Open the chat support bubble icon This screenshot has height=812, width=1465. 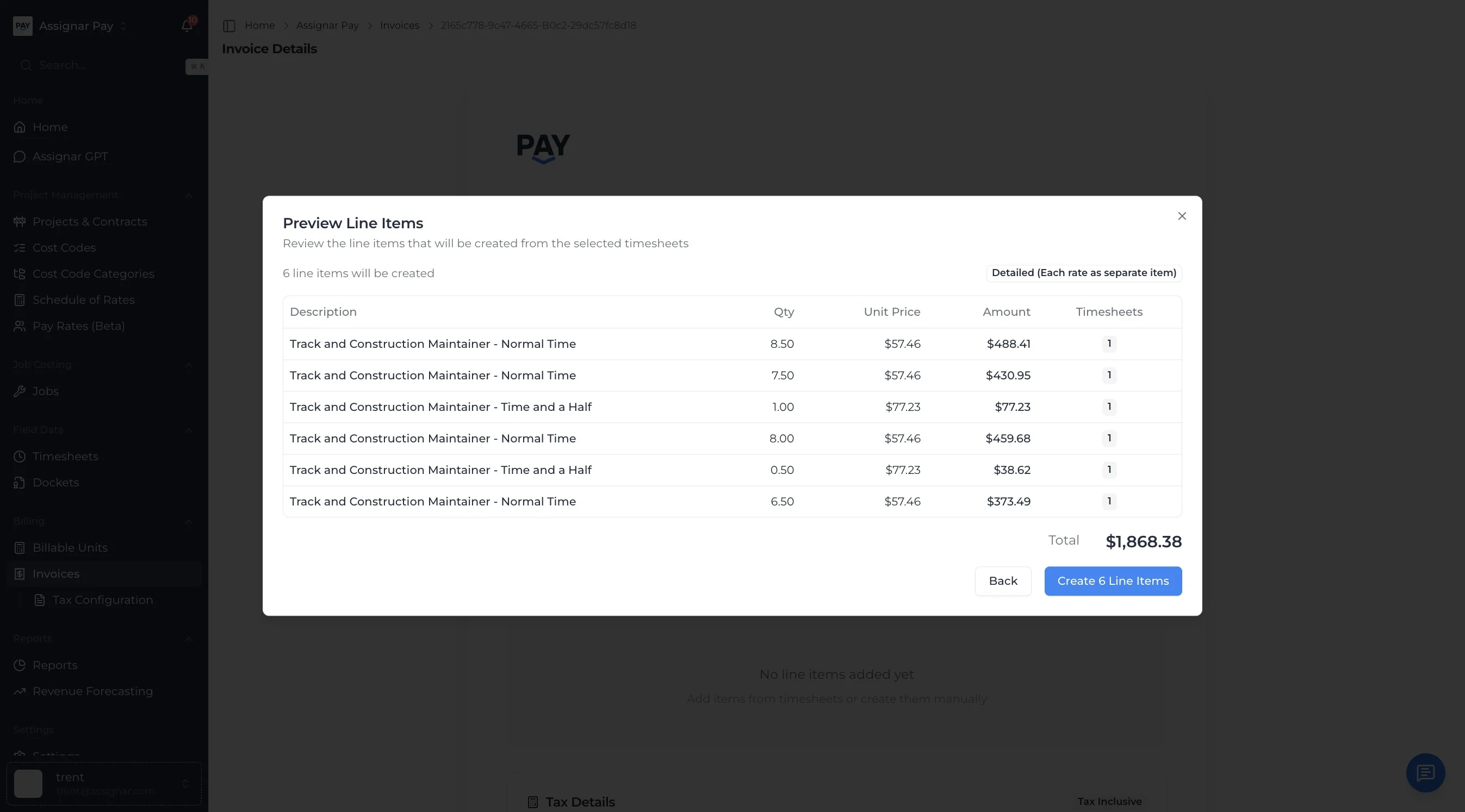1425,773
